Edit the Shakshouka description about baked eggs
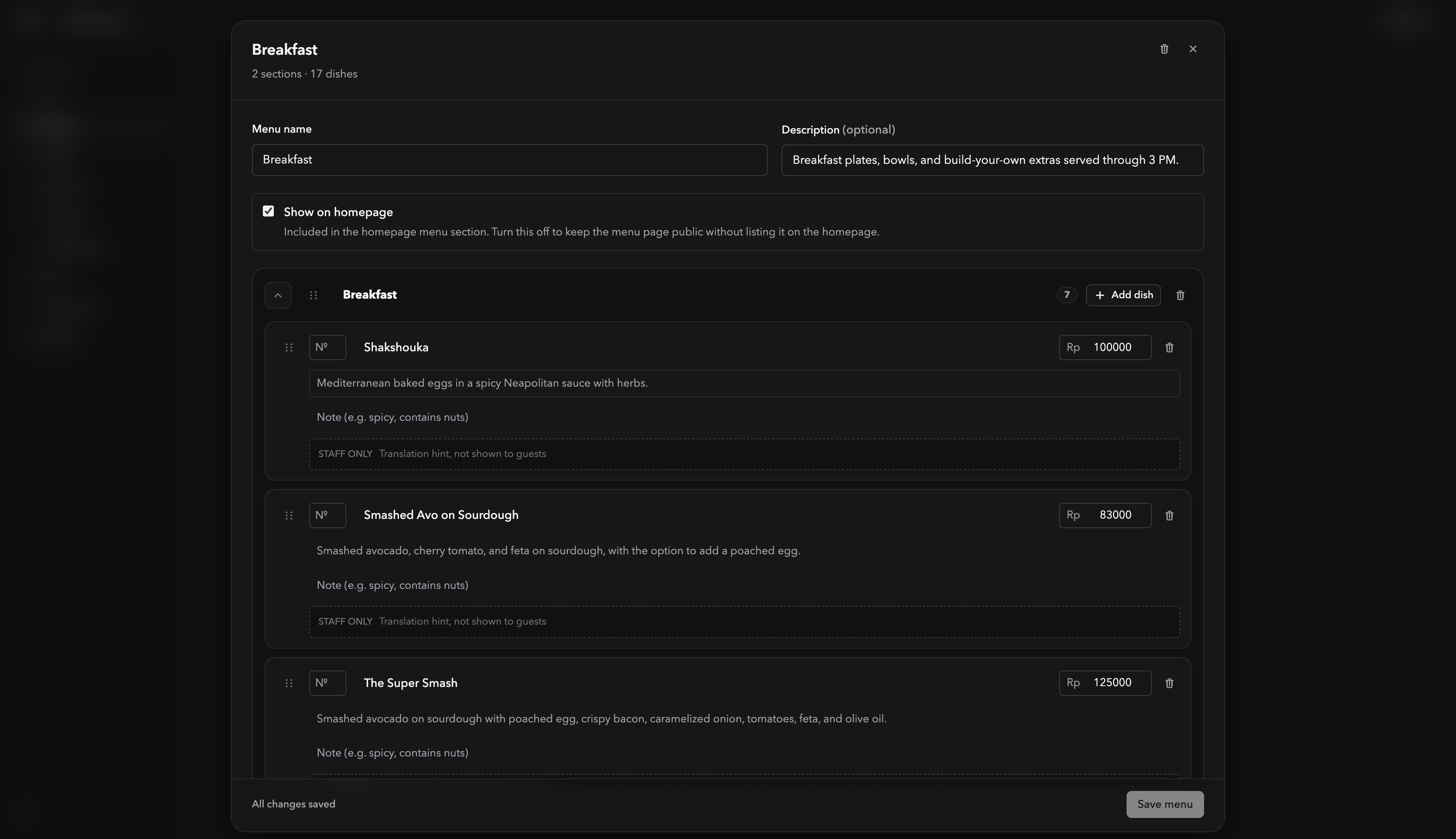The image size is (1456, 839). click(744, 383)
